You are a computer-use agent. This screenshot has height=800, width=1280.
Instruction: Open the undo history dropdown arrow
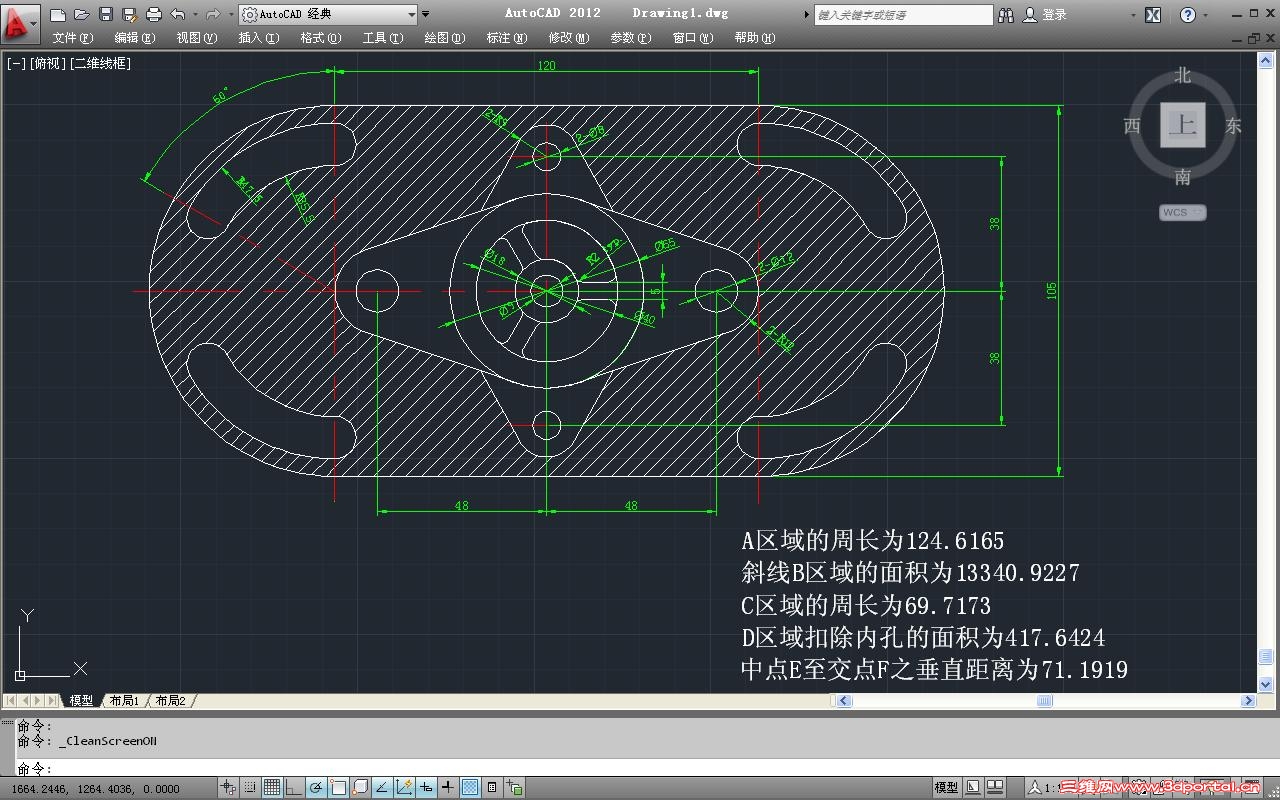[x=194, y=14]
